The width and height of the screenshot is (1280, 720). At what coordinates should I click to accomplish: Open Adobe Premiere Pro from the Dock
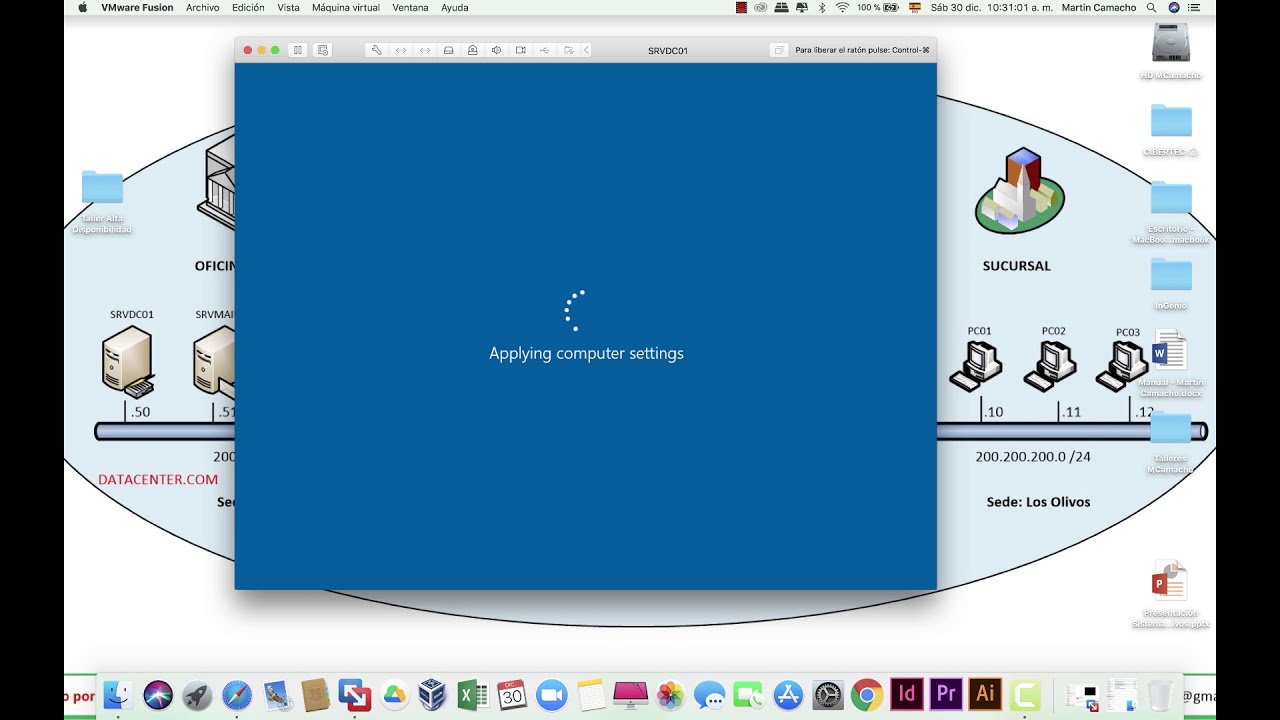click(x=946, y=694)
